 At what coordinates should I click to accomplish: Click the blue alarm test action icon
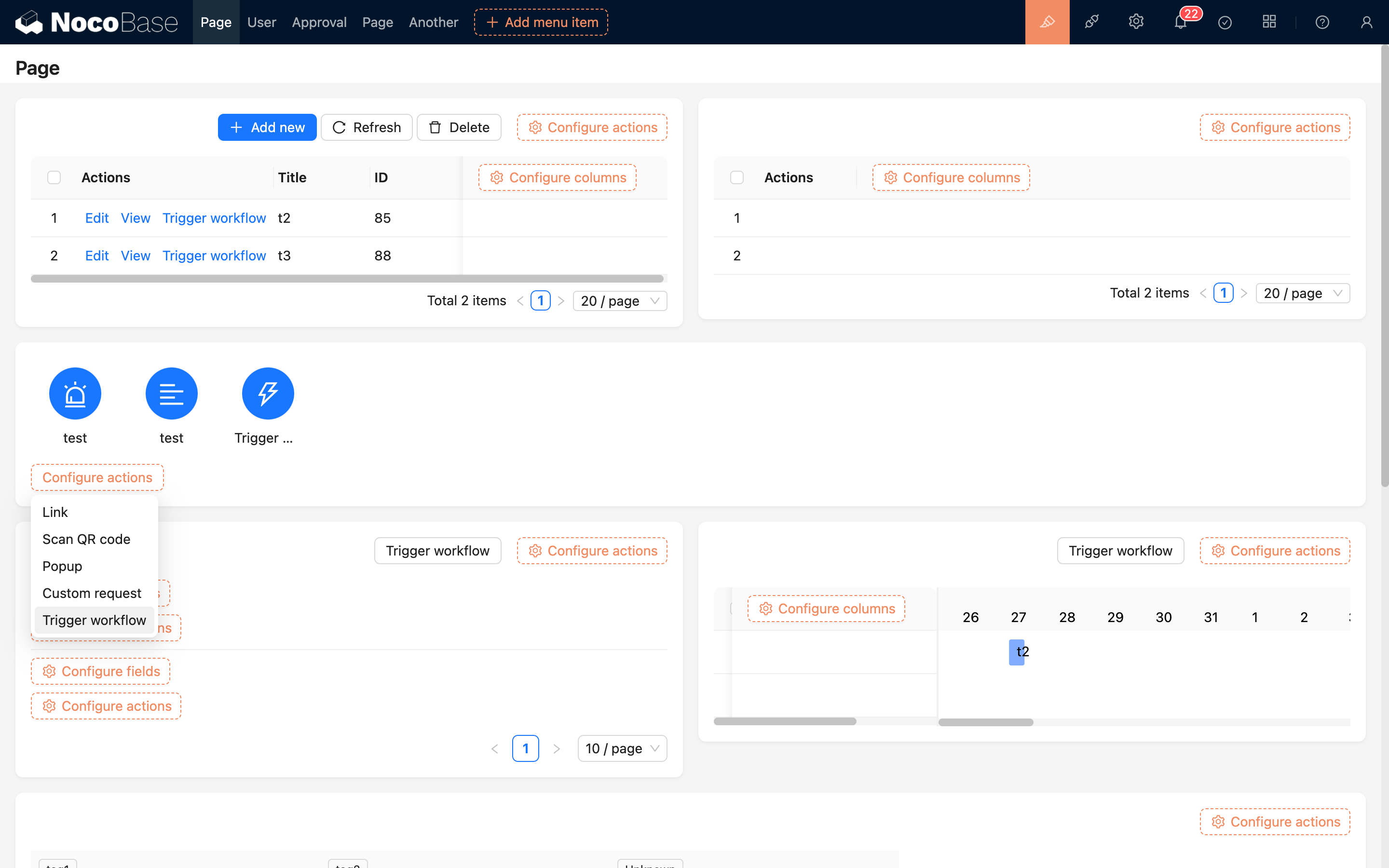click(75, 394)
